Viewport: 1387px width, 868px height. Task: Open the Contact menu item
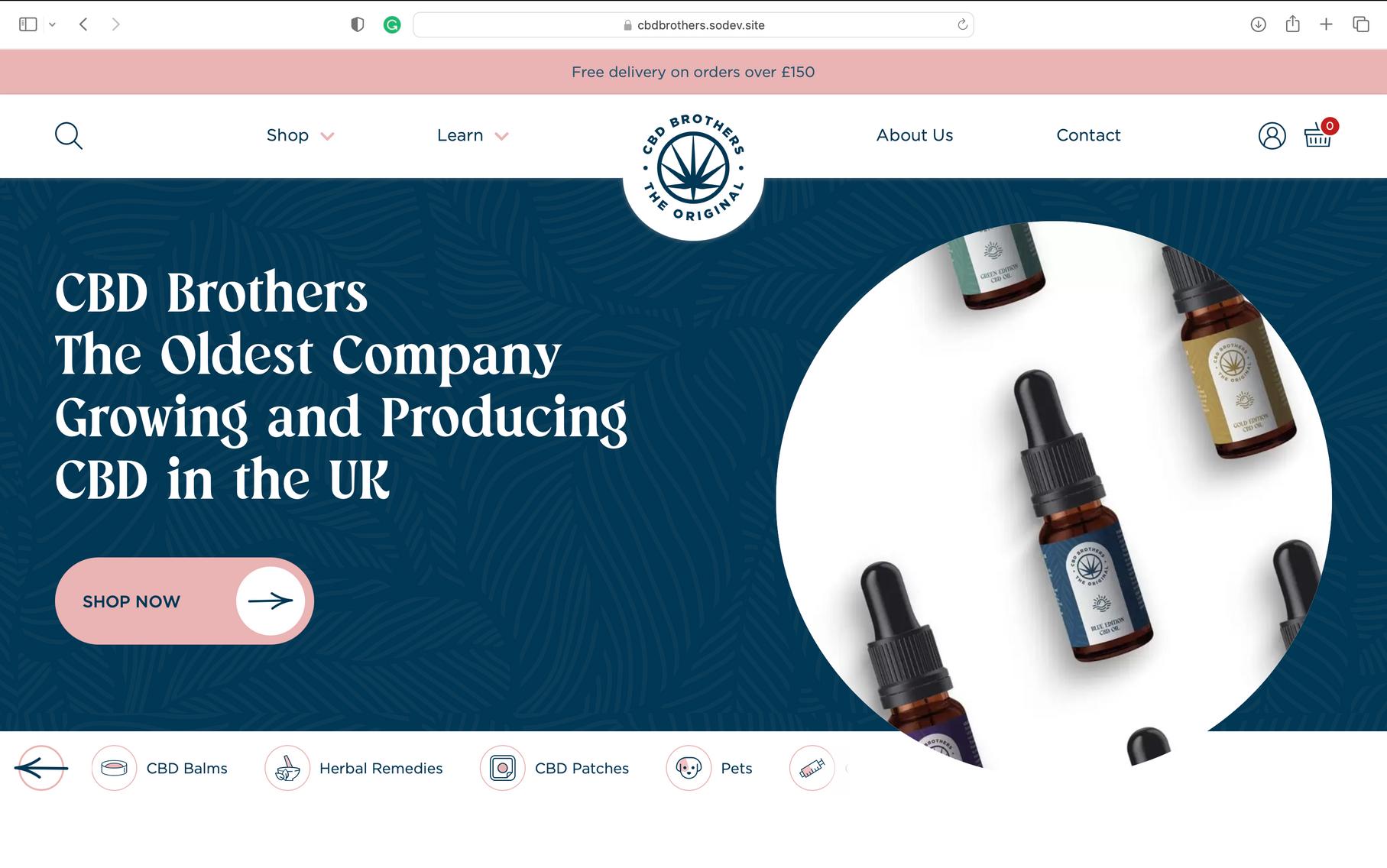point(1088,135)
